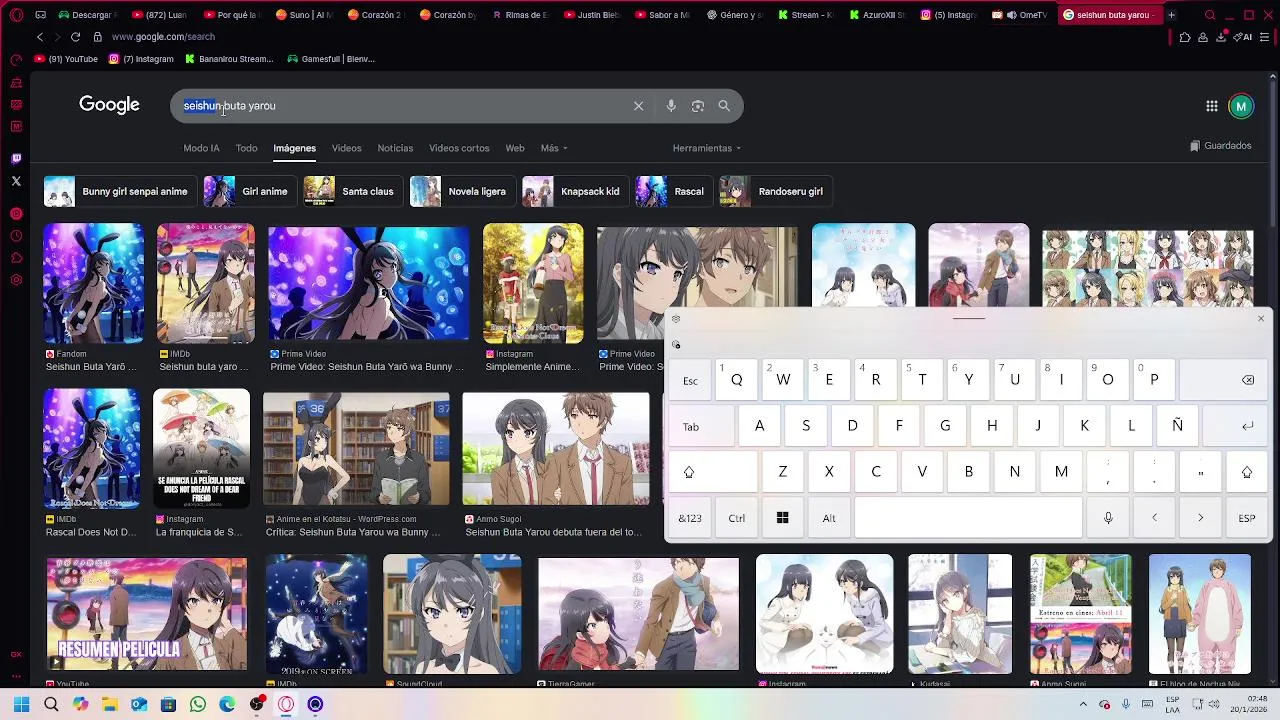The image size is (1280, 720).
Task: Switch to Videos search tab
Action: pos(347,148)
